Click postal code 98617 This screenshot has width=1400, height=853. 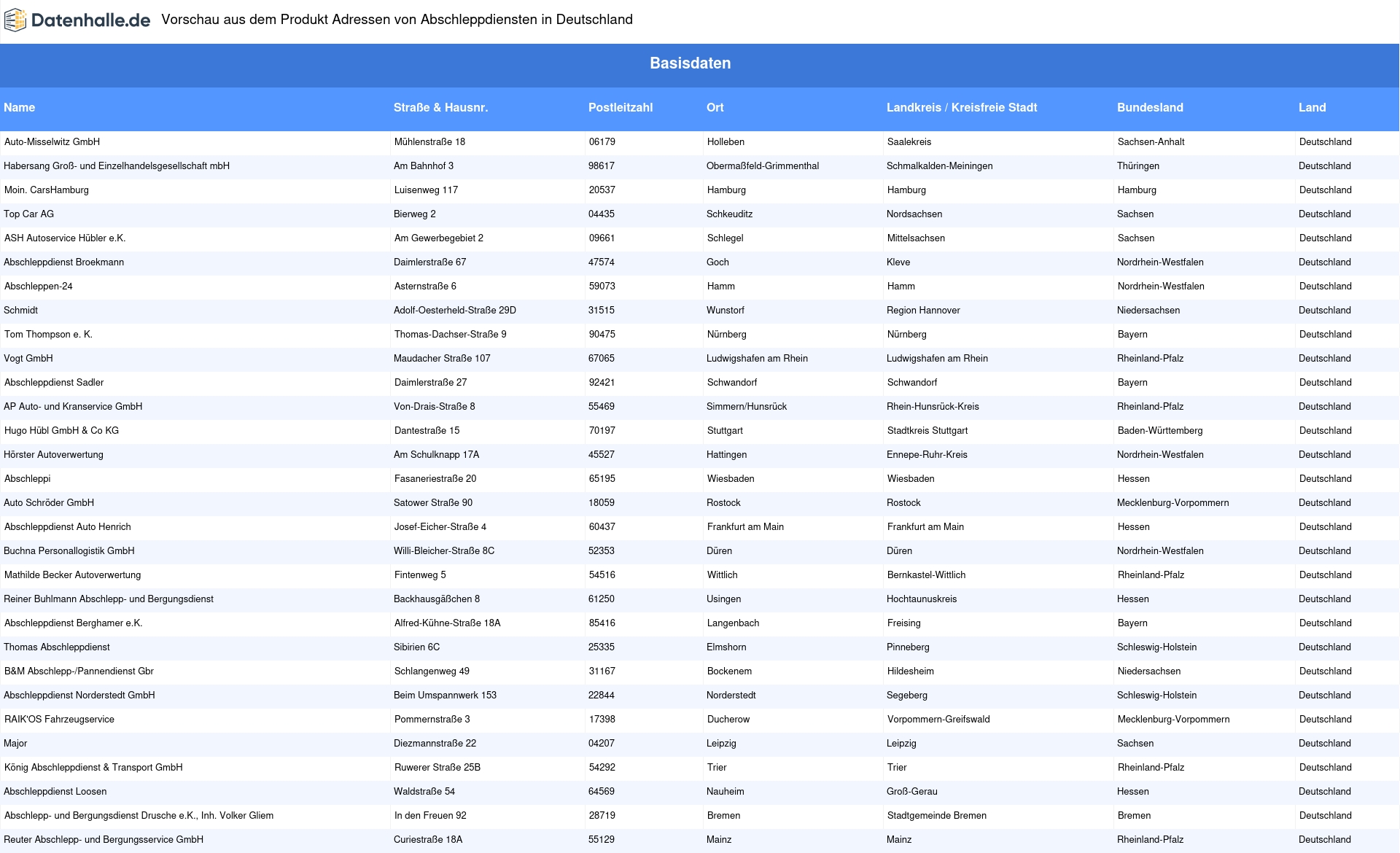pyautogui.click(x=602, y=166)
